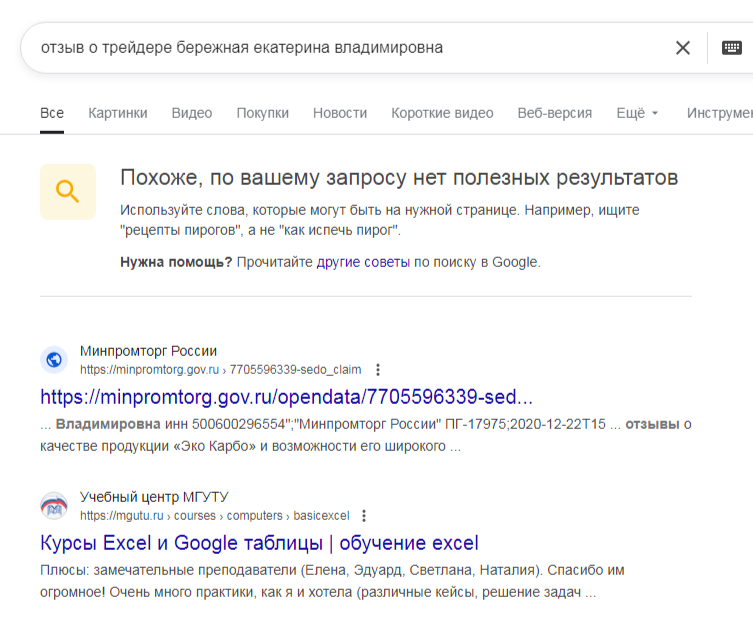Open the minpromtorg.gov.ru opendata result link
Screen dimensions: 753x631
pyautogui.click(x=286, y=396)
